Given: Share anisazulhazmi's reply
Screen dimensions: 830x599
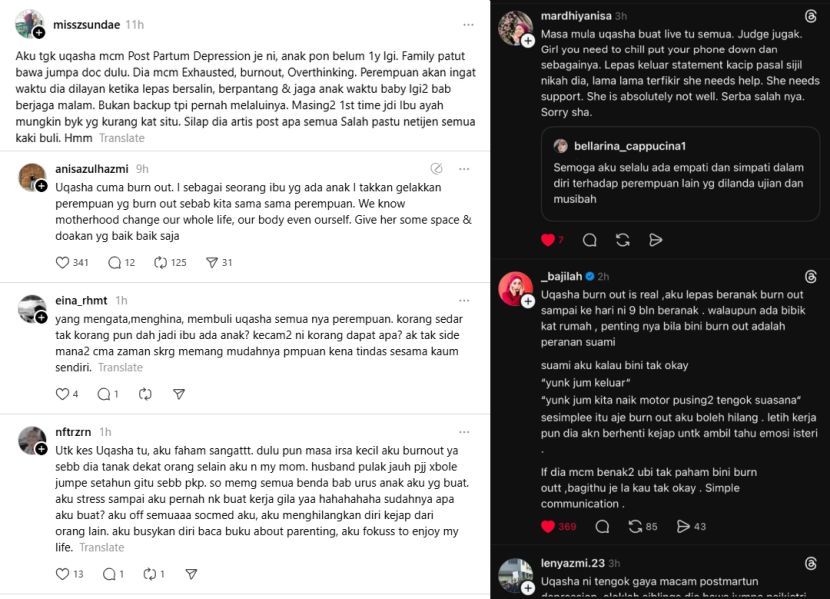Looking at the screenshot, I should (211, 263).
